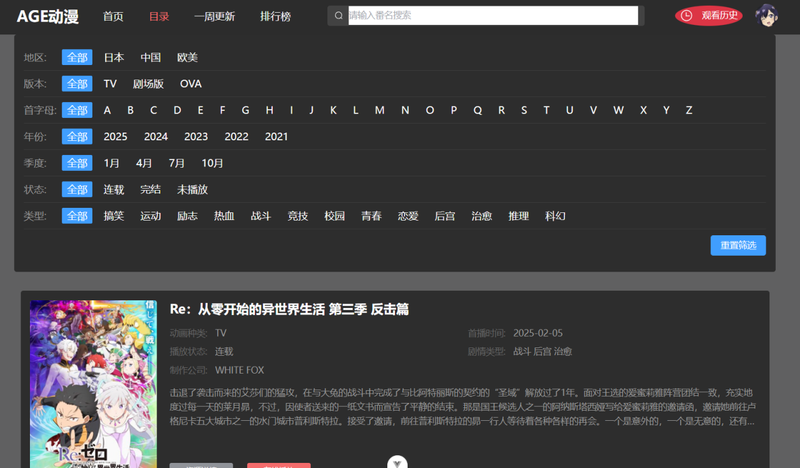Filter genre by 青春
800x468 pixels.
tap(371, 216)
